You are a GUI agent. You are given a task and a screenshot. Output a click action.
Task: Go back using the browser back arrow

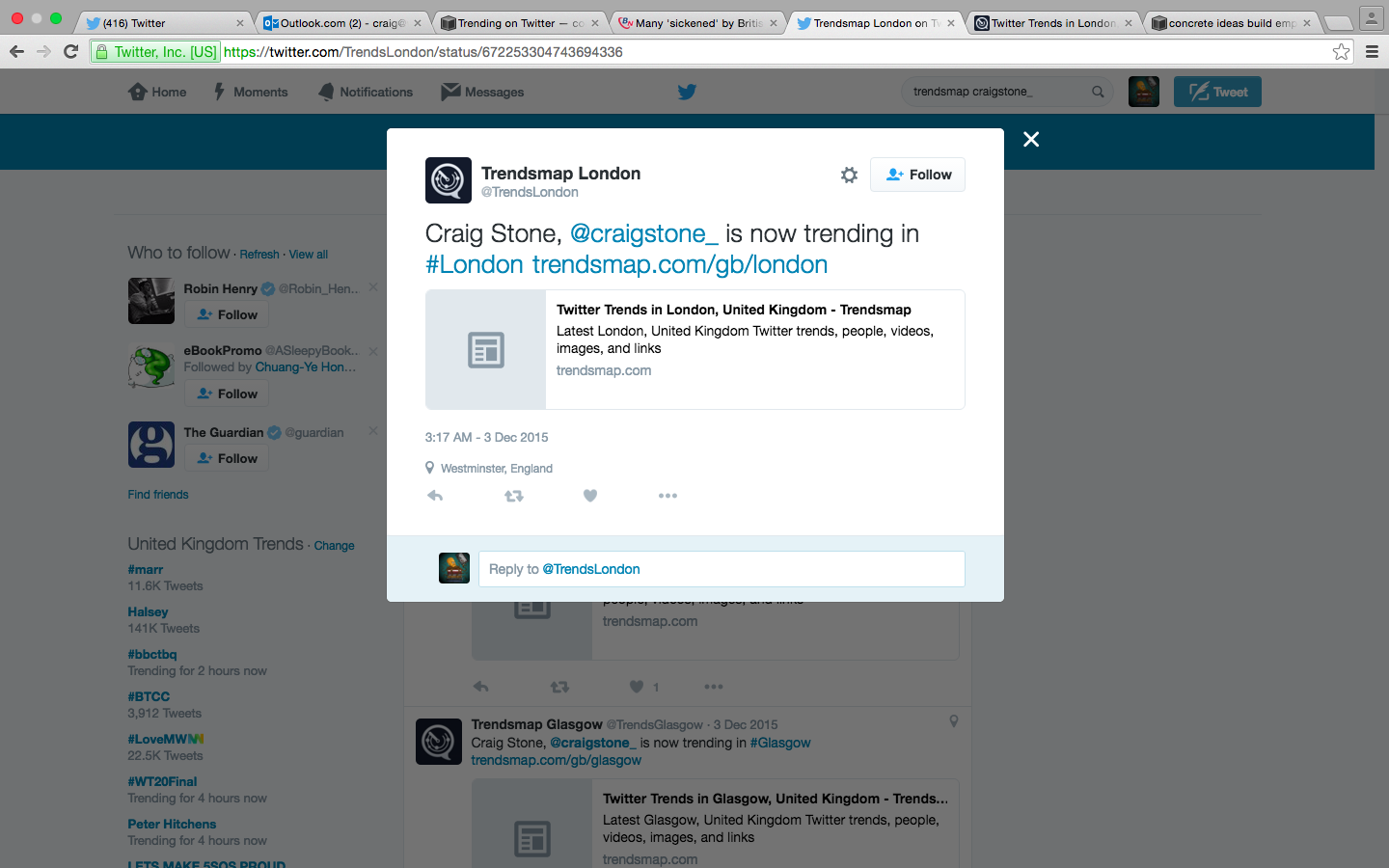tap(16, 51)
